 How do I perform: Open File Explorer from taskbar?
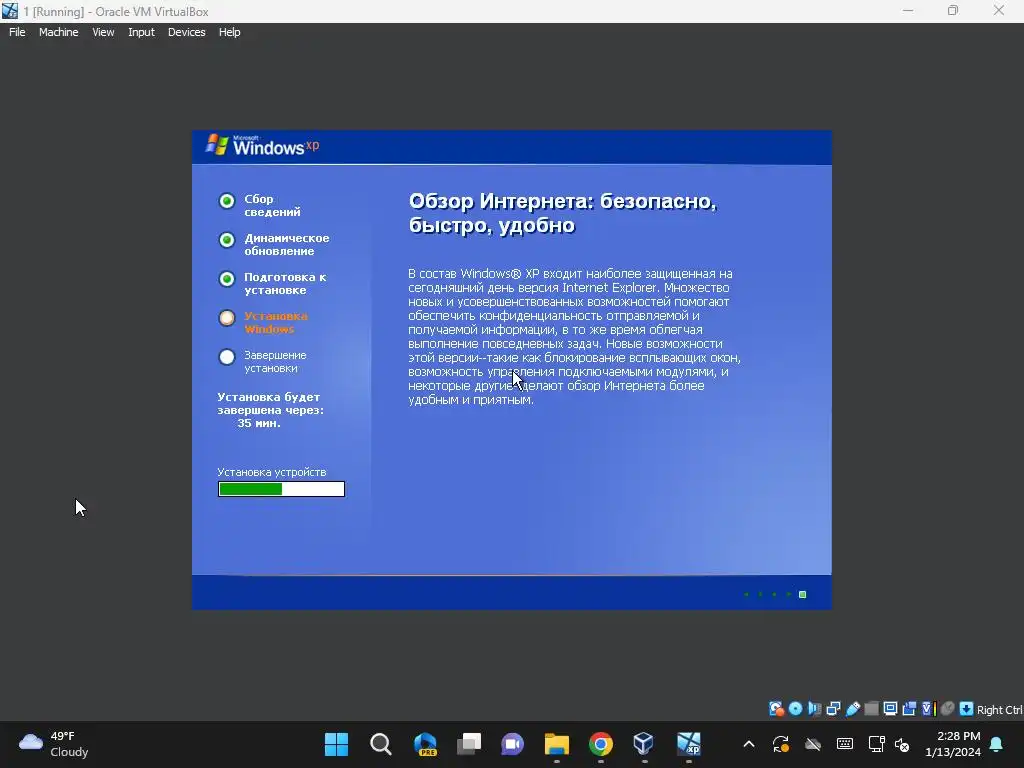557,744
